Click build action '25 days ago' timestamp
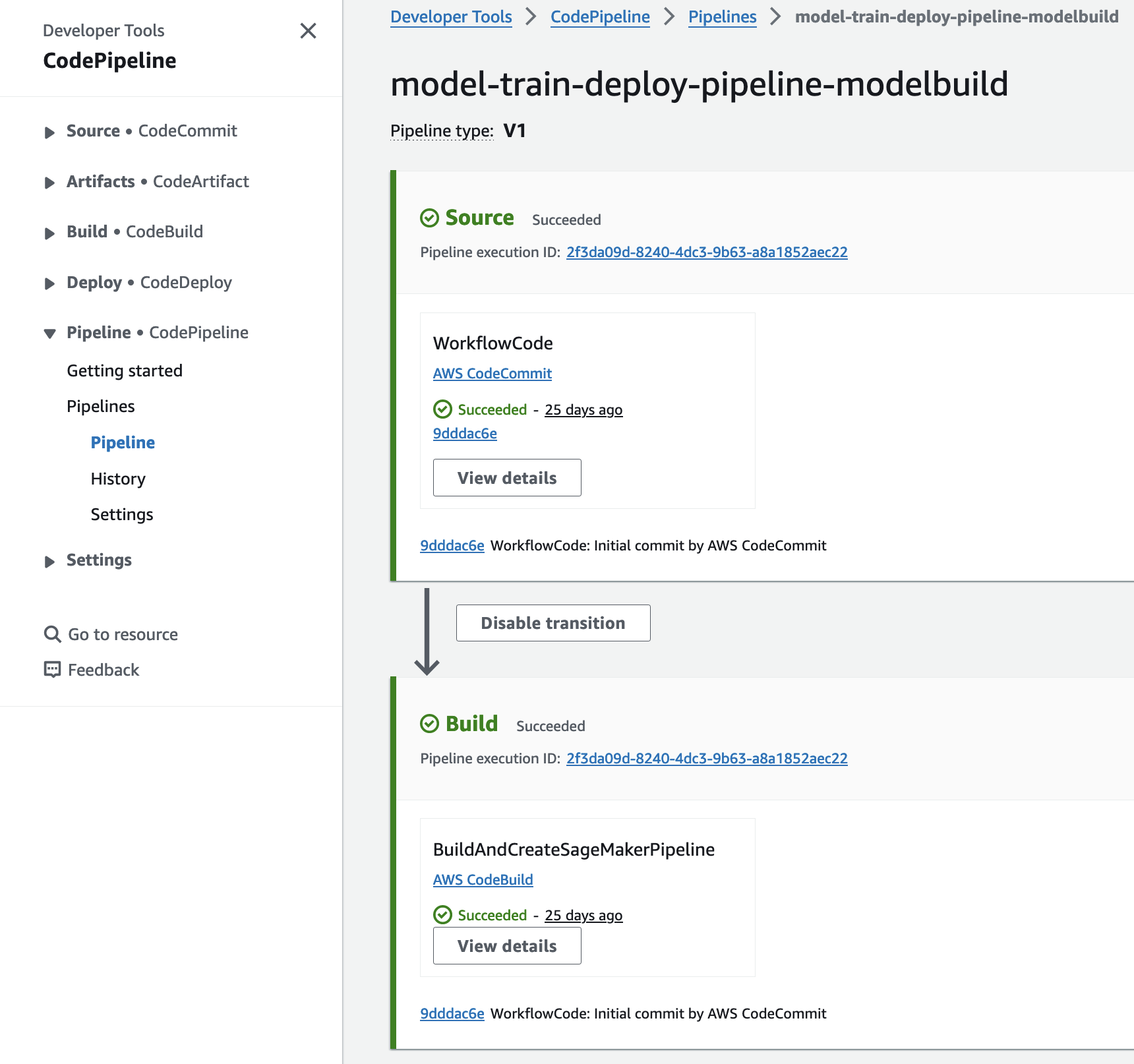The width and height of the screenshot is (1134, 1064). pos(583,915)
